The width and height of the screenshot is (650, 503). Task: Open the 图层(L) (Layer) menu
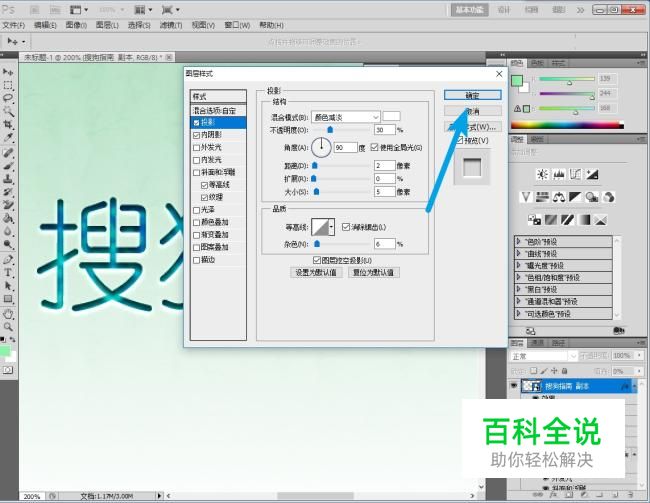point(107,25)
